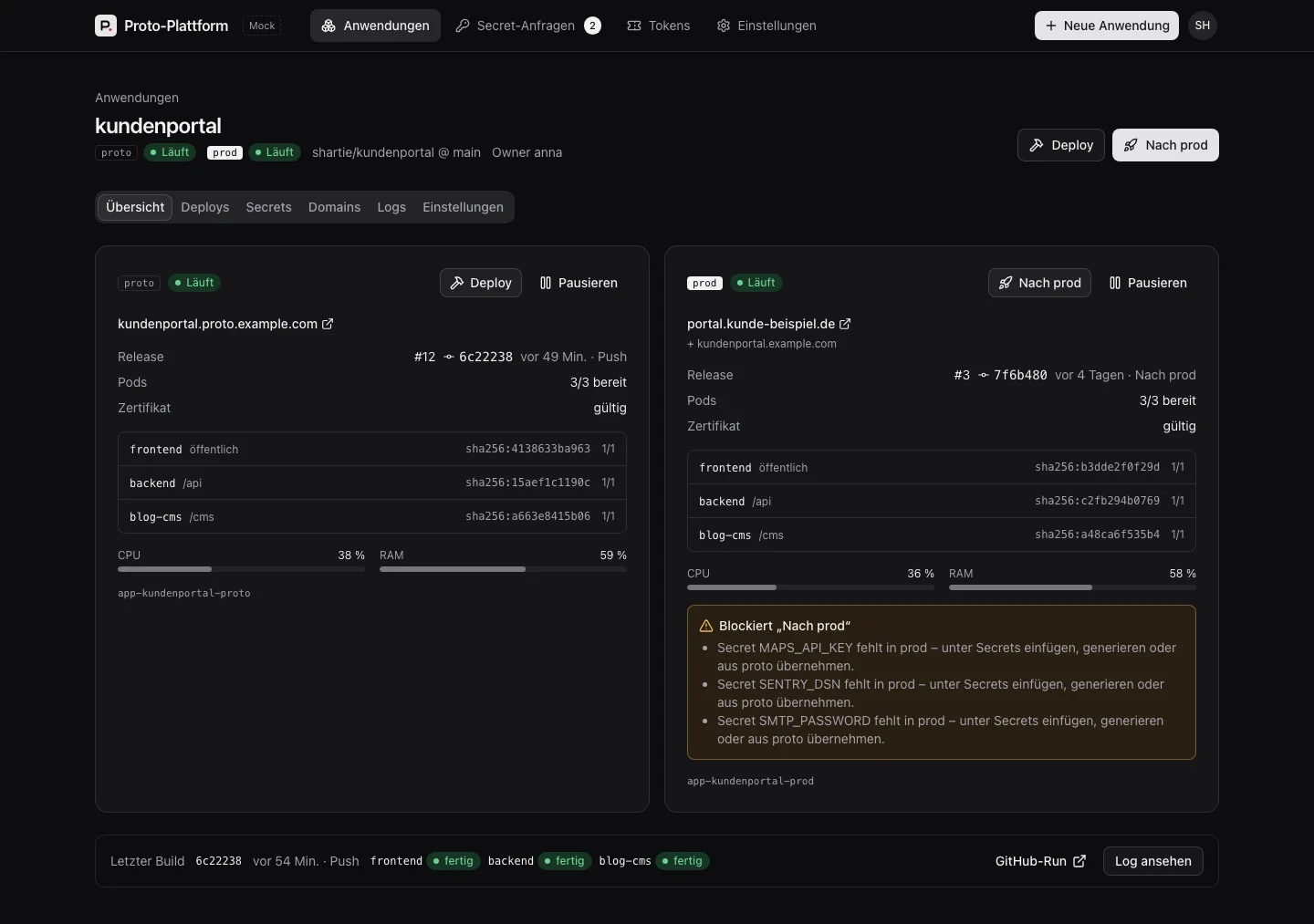
Task: Switch to the Deploys tab
Action: pos(205,207)
